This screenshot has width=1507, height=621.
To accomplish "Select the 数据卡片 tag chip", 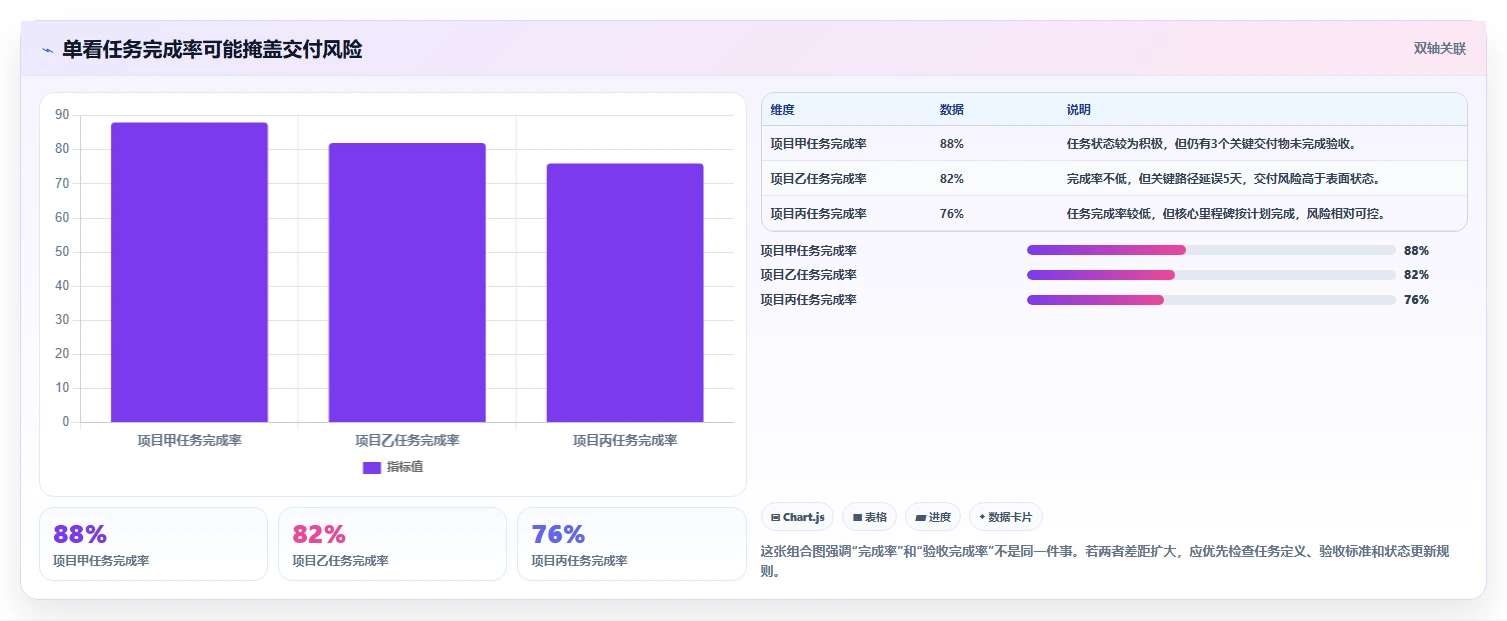I will [x=1005, y=517].
